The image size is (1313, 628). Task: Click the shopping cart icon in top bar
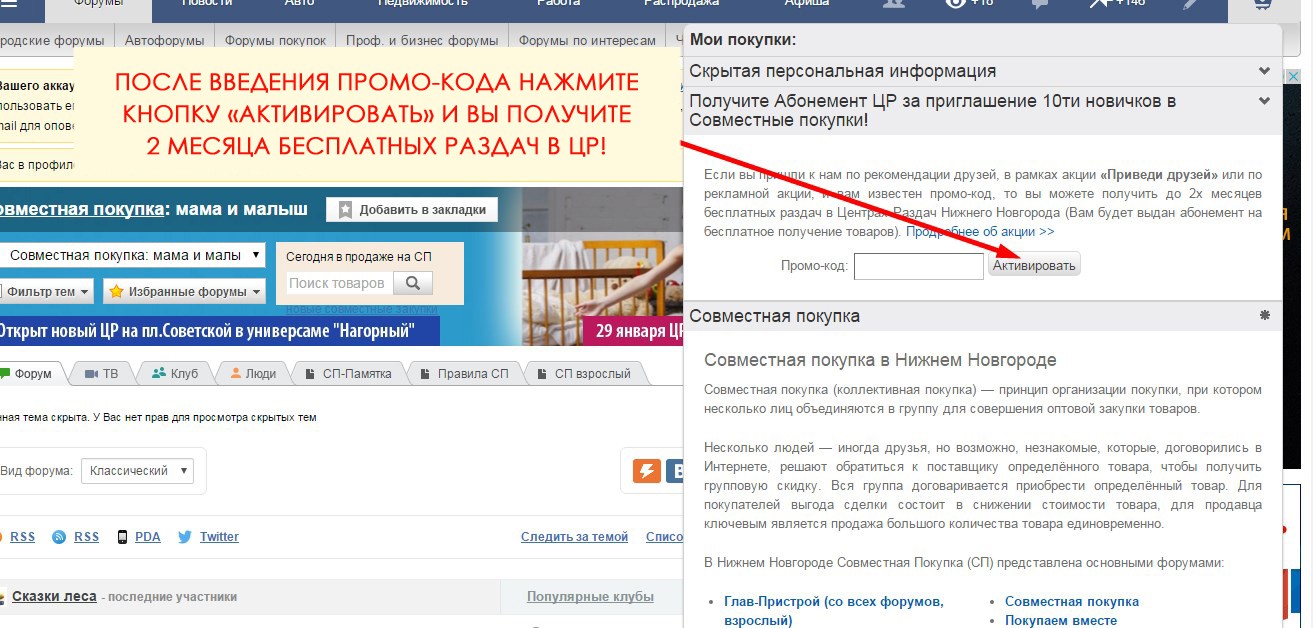coord(1264,5)
